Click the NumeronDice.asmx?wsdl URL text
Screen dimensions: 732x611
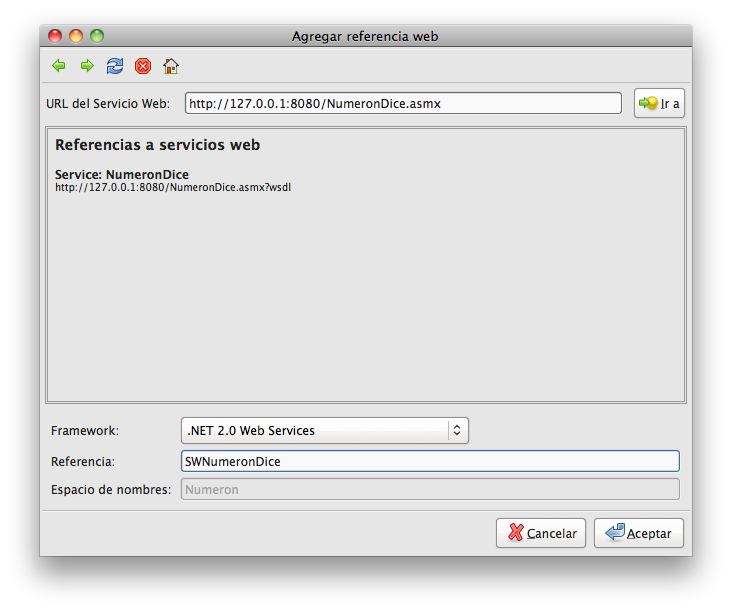(173, 188)
